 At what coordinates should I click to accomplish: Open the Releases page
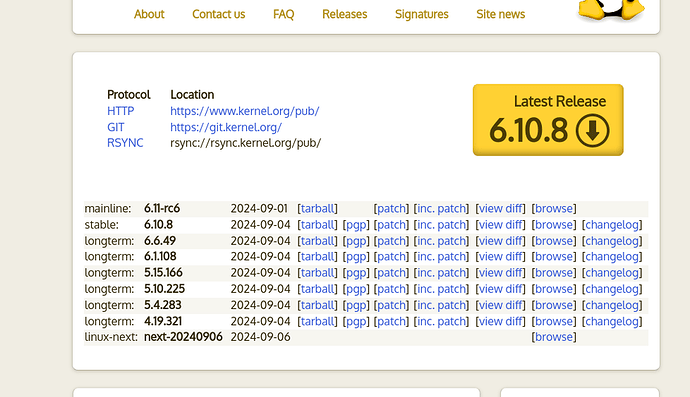(x=345, y=14)
